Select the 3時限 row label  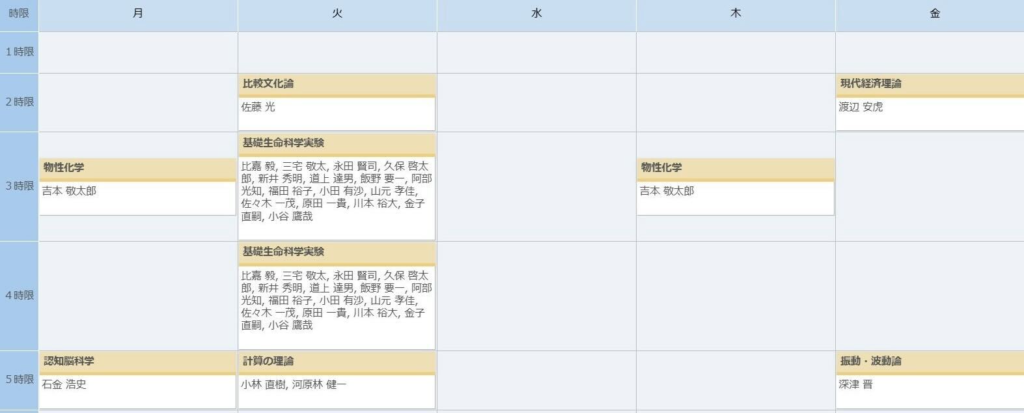19,187
